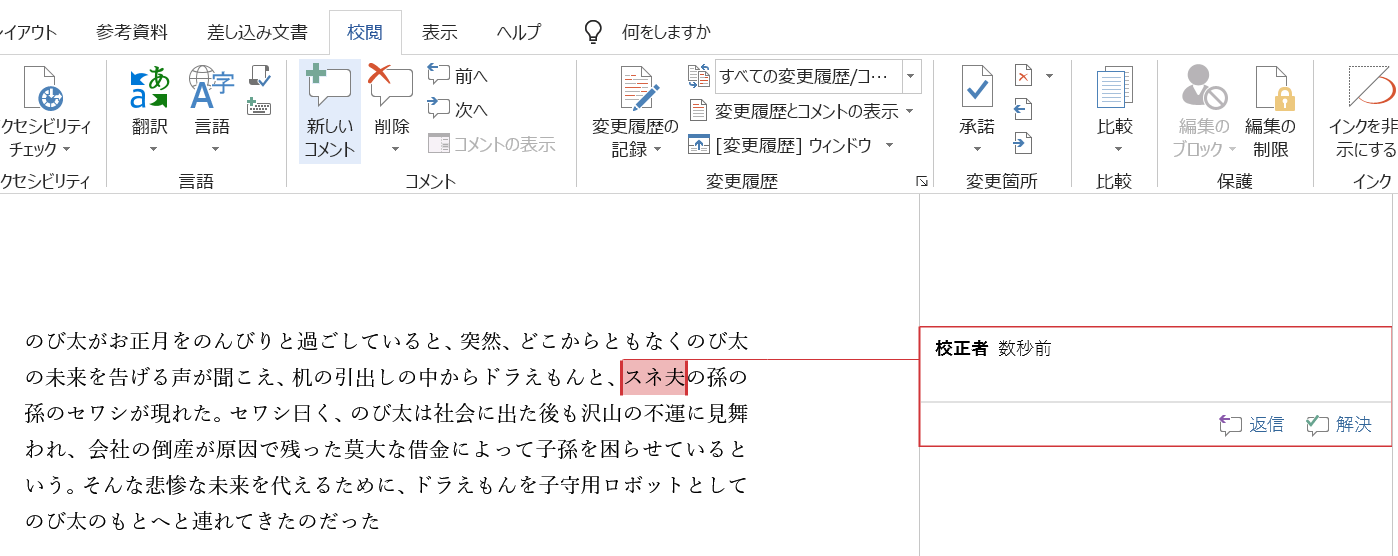Expand the 翻訳 dropdown arrow
Image resolution: width=1398 pixels, height=556 pixels.
tap(153, 150)
